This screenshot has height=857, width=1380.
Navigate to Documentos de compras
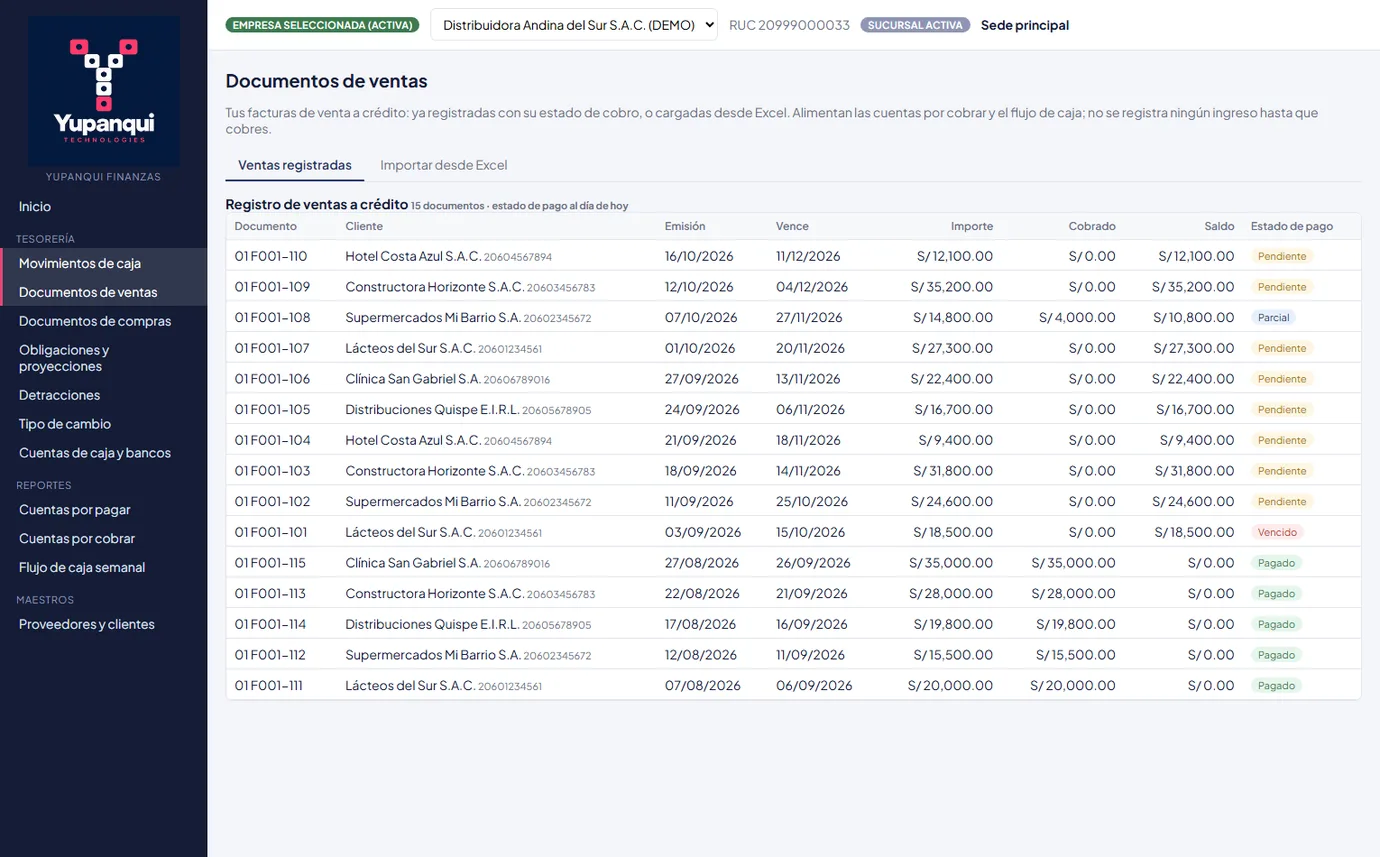pos(104,321)
